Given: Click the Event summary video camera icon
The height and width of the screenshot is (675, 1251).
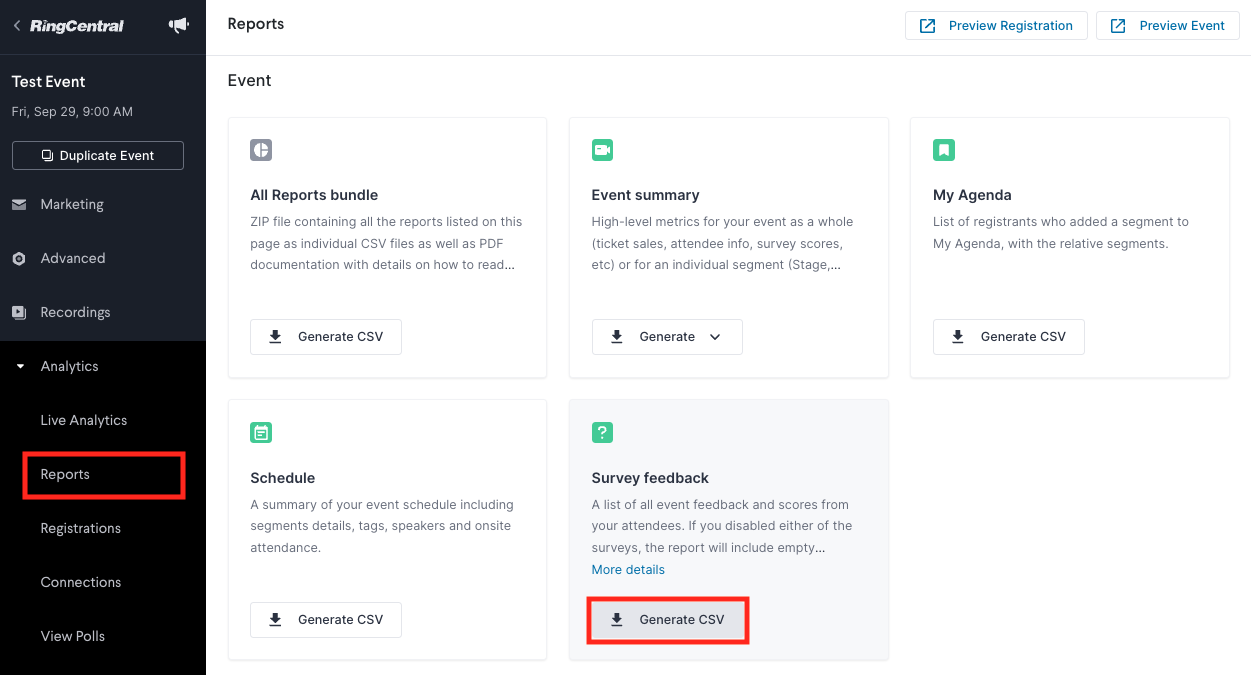Looking at the screenshot, I should point(602,150).
